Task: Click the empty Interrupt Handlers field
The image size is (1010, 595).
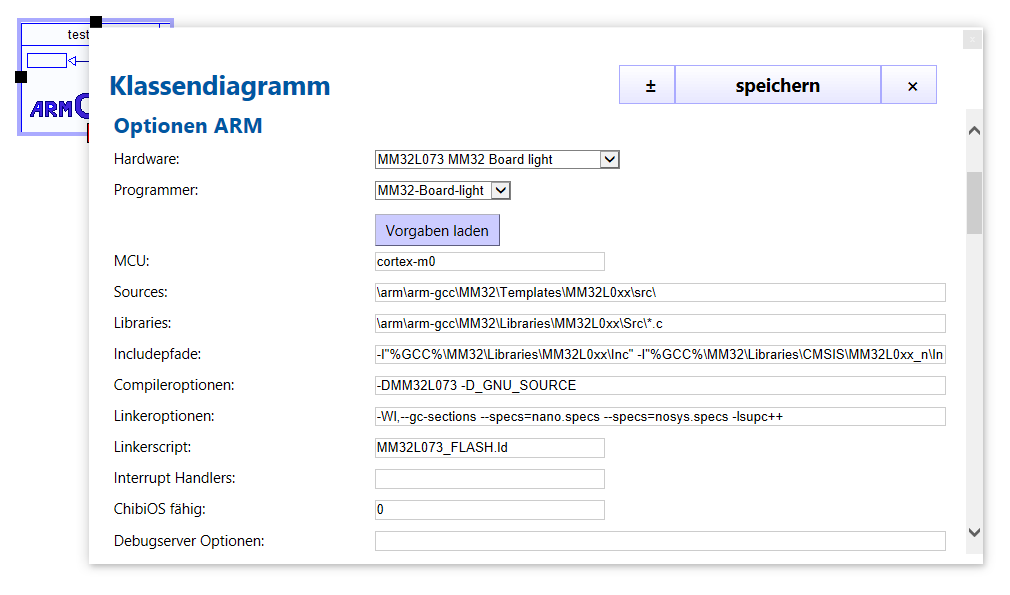Action: (x=489, y=479)
